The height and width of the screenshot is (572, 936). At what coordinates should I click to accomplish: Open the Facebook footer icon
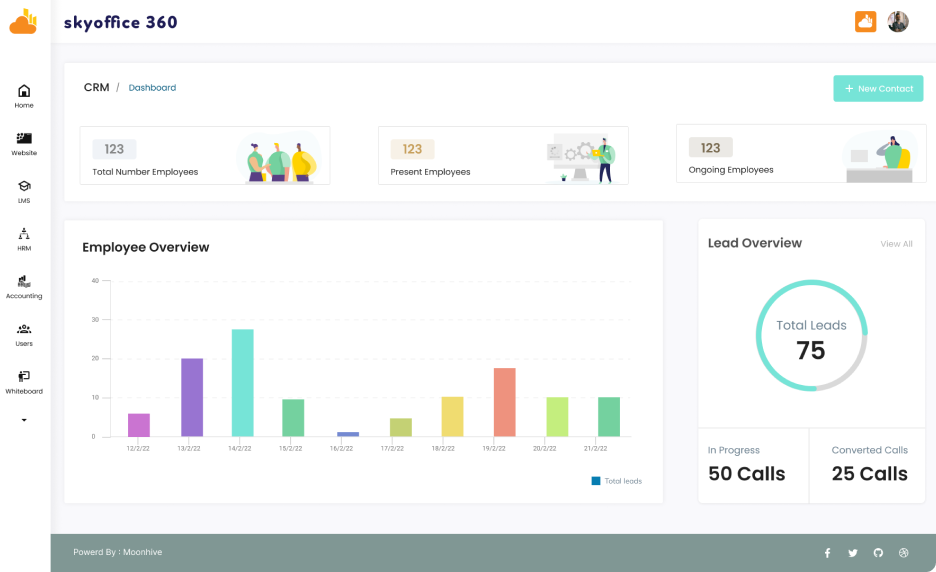tap(827, 553)
